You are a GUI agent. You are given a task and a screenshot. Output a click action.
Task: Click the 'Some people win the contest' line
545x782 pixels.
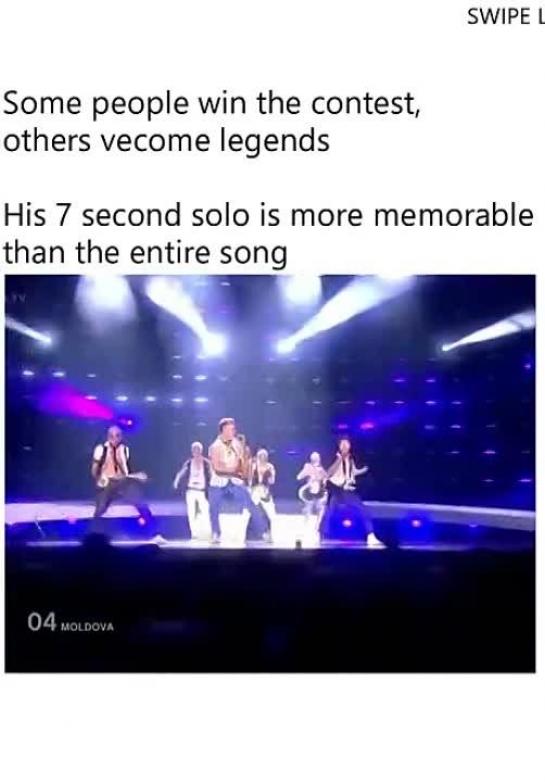pyautogui.click(x=211, y=104)
